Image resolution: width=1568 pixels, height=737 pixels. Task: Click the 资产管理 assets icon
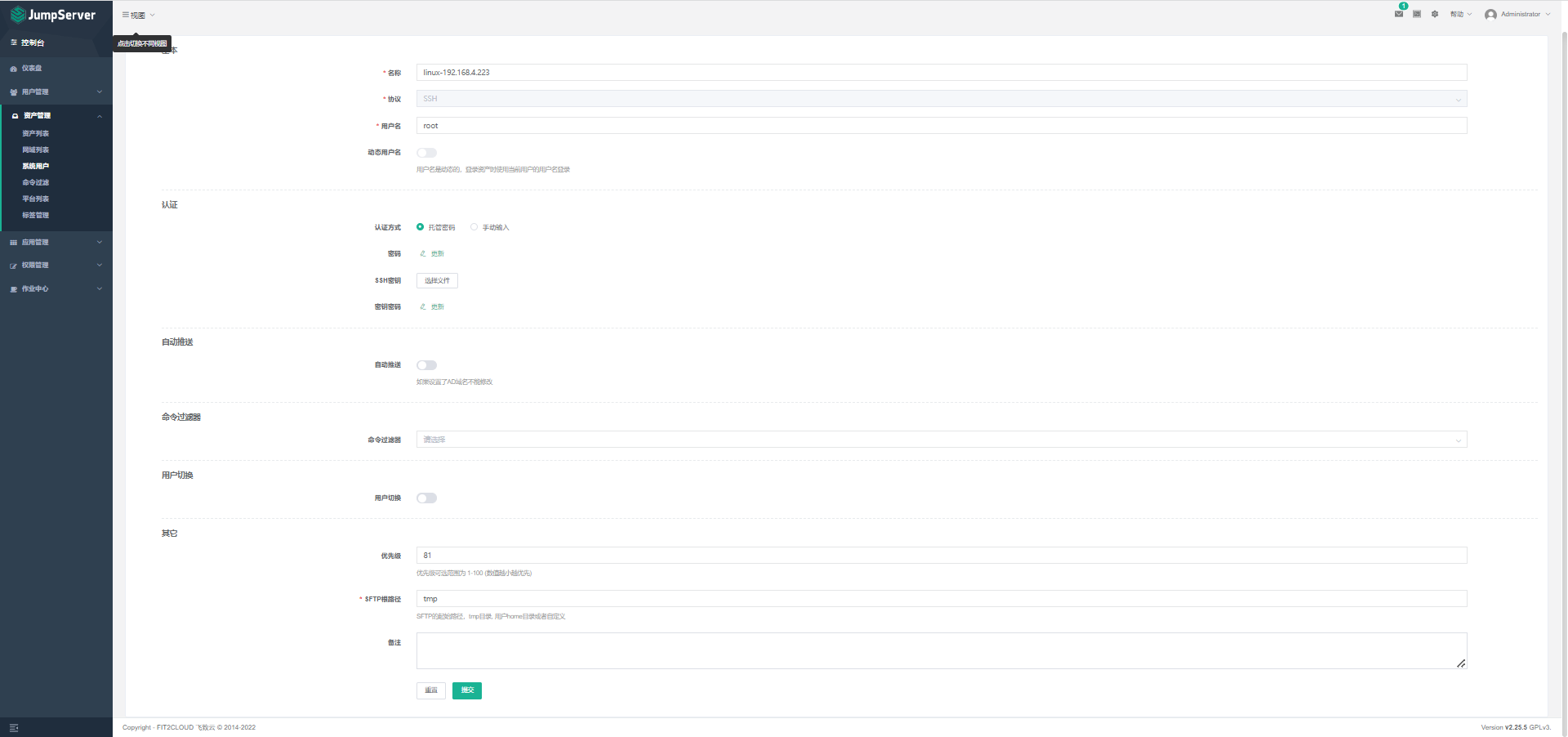click(15, 116)
